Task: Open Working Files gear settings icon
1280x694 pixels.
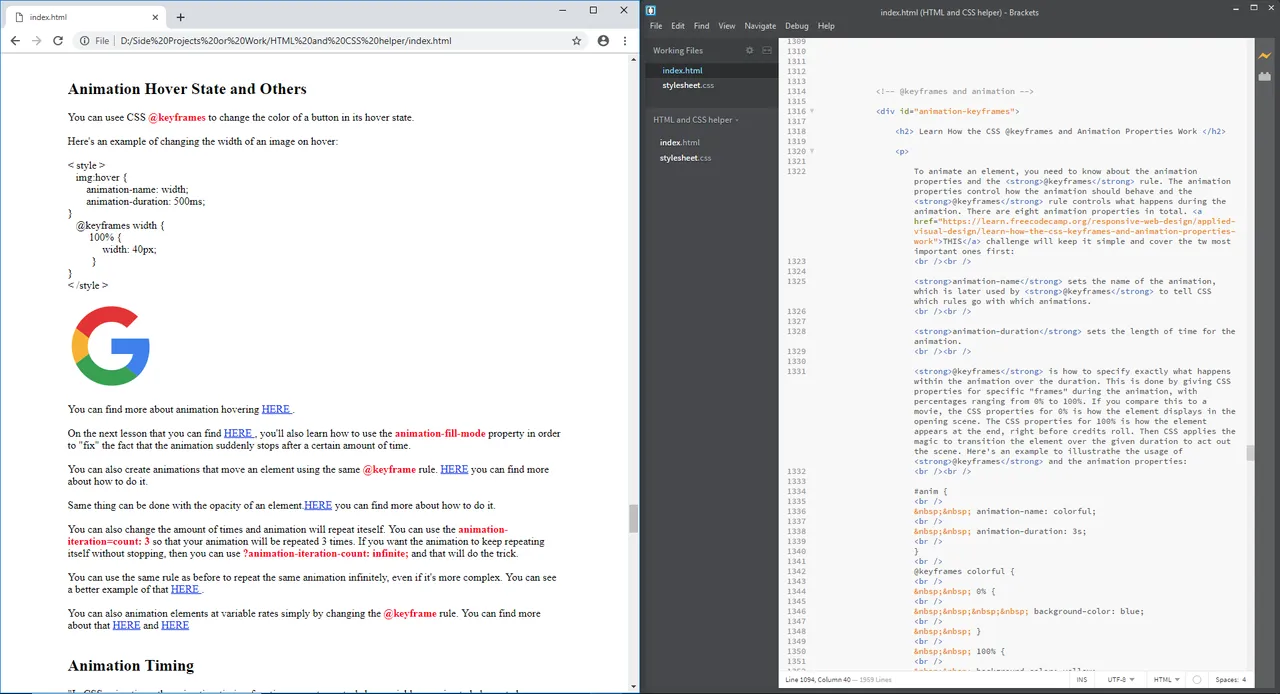Action: pos(750,50)
